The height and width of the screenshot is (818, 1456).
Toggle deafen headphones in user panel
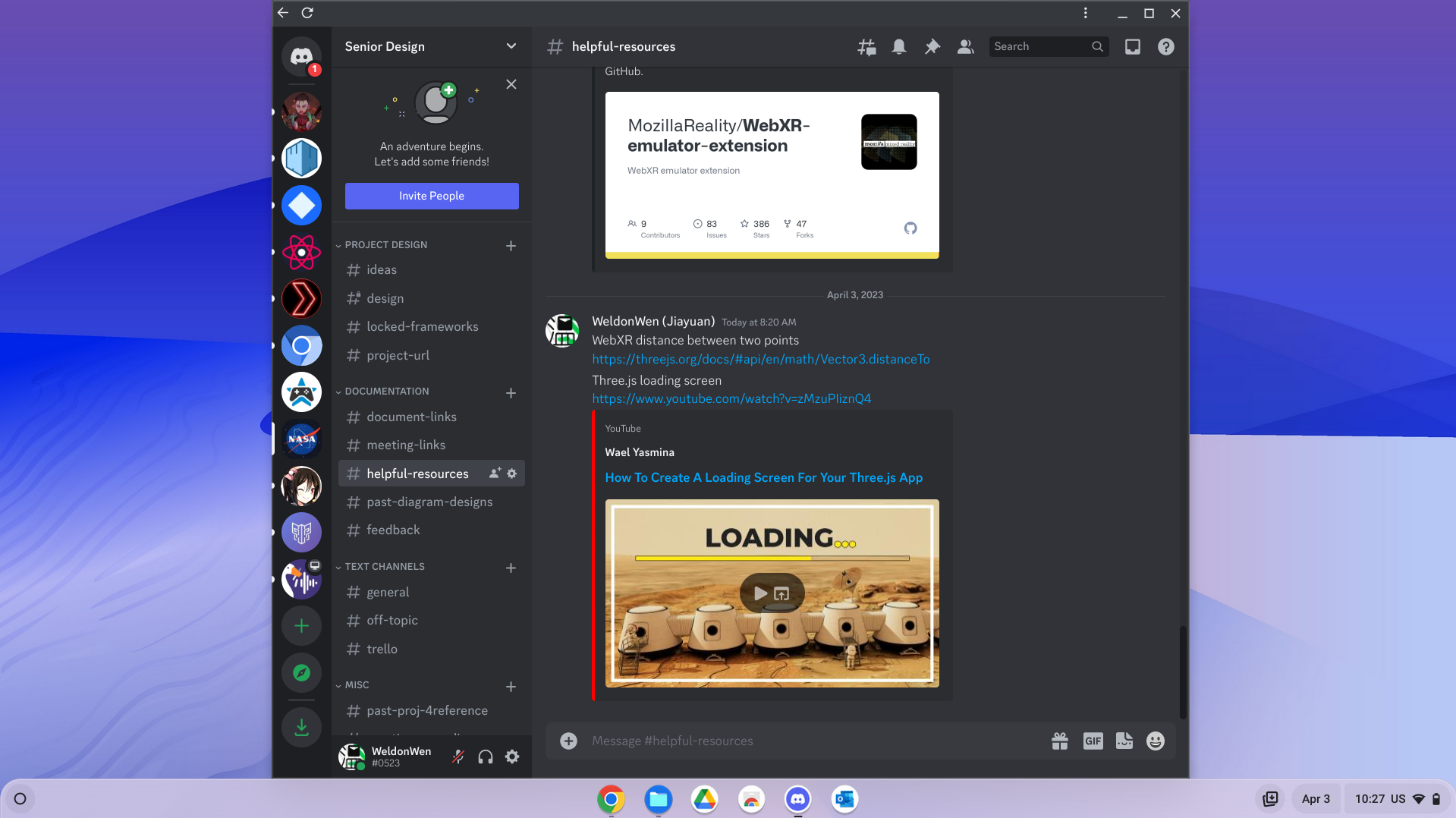(486, 757)
